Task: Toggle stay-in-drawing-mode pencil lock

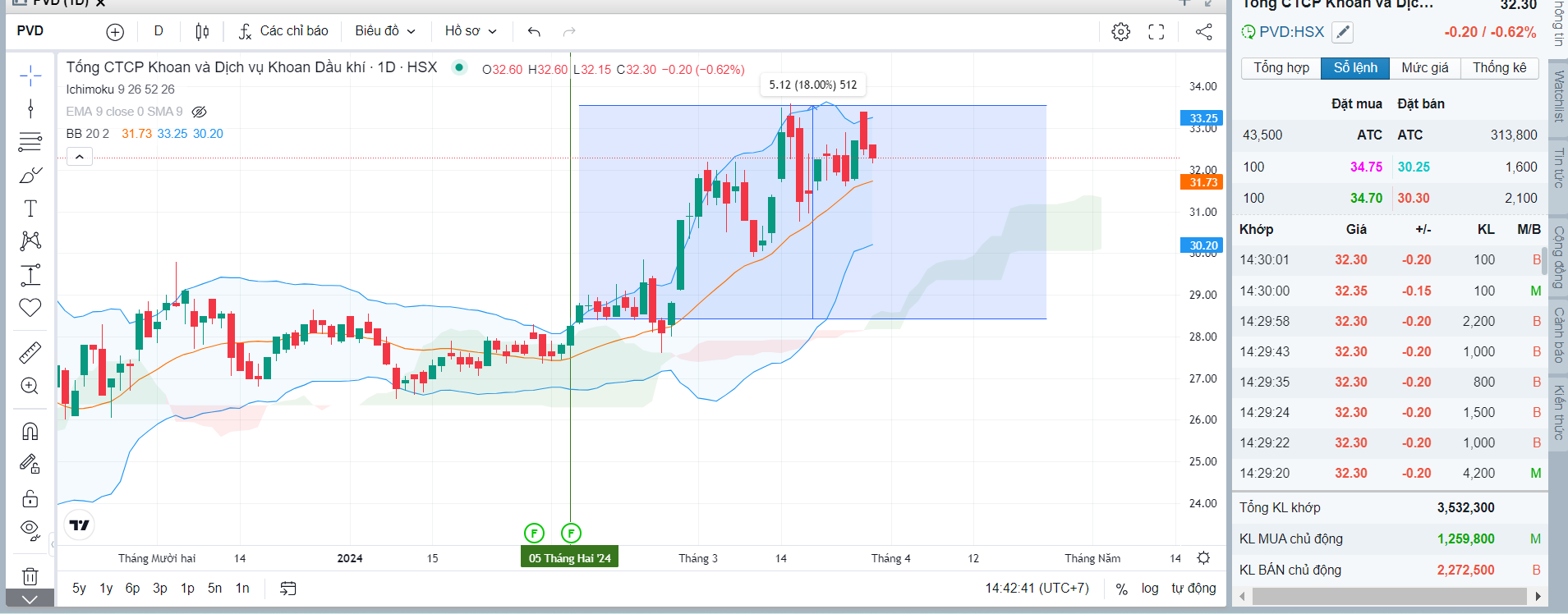Action: click(30, 465)
